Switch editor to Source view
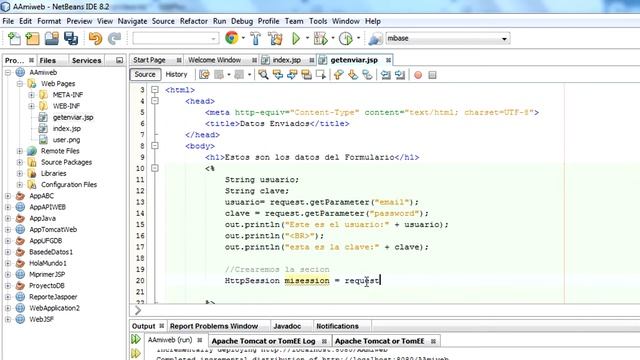 (x=145, y=74)
